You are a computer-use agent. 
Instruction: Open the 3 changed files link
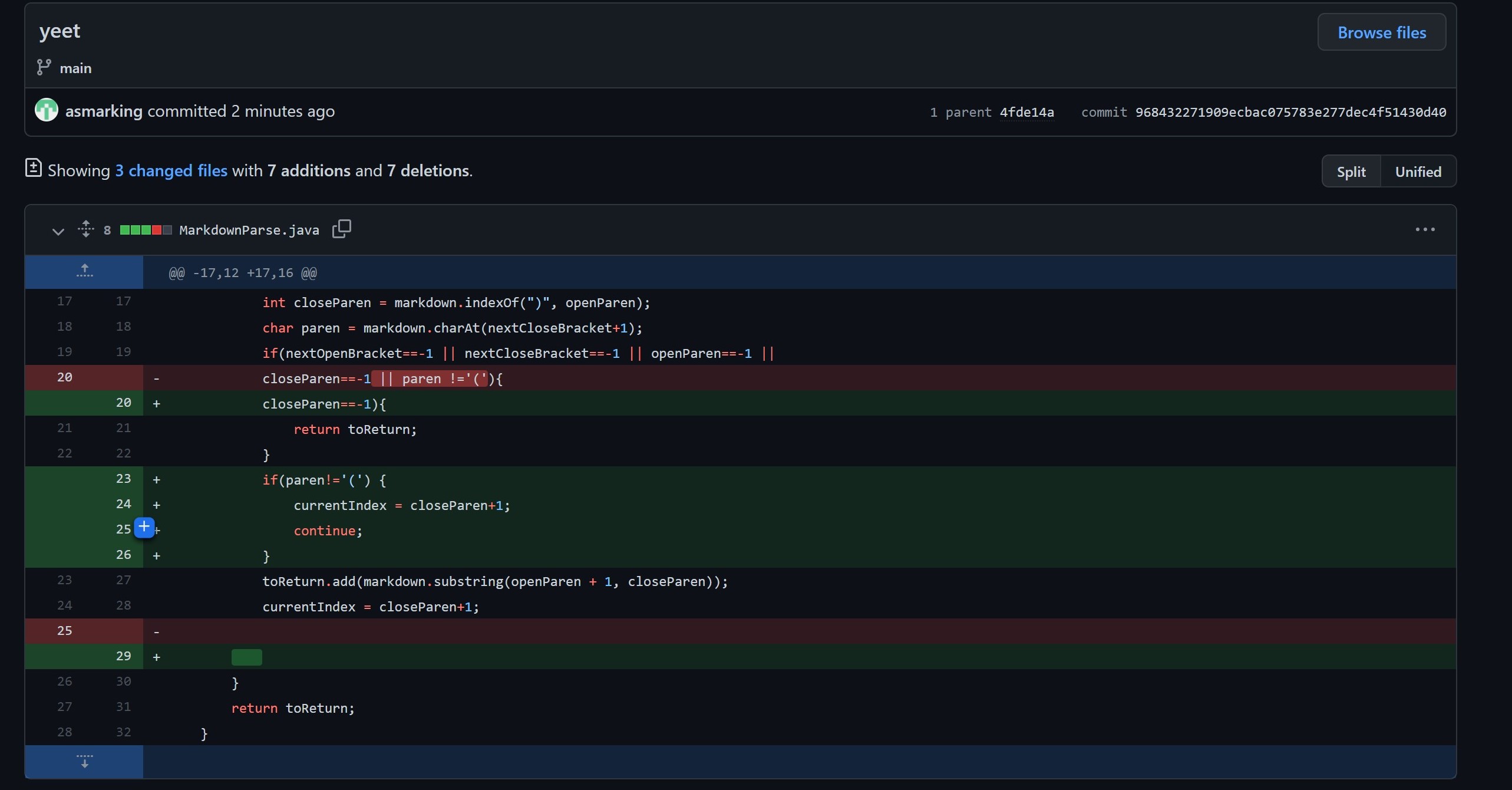(x=171, y=170)
